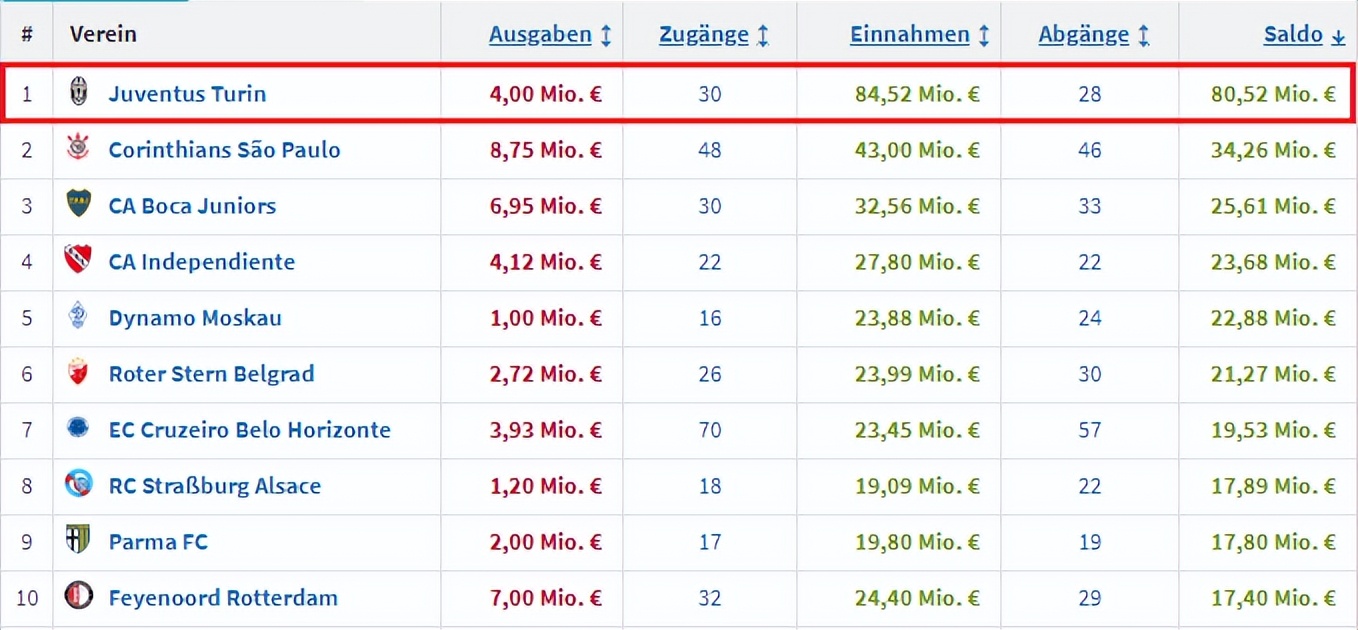Click the CA Boca Juniors crest icon
This screenshot has width=1358, height=630.
pyautogui.click(x=78, y=205)
